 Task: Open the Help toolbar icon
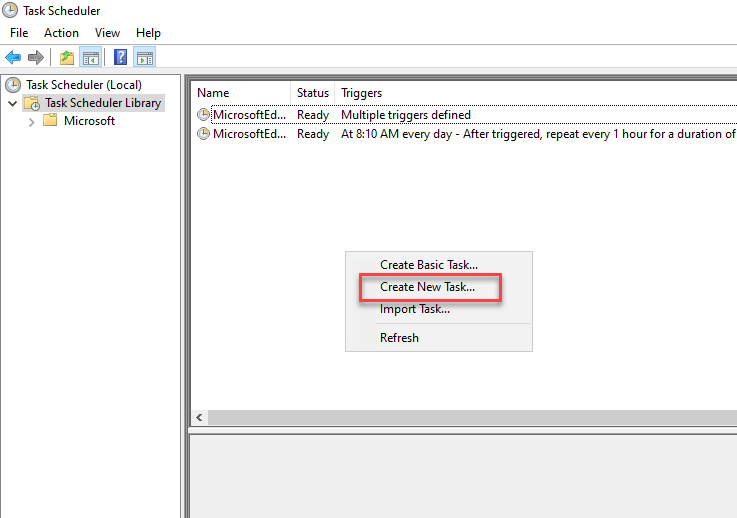pos(121,57)
